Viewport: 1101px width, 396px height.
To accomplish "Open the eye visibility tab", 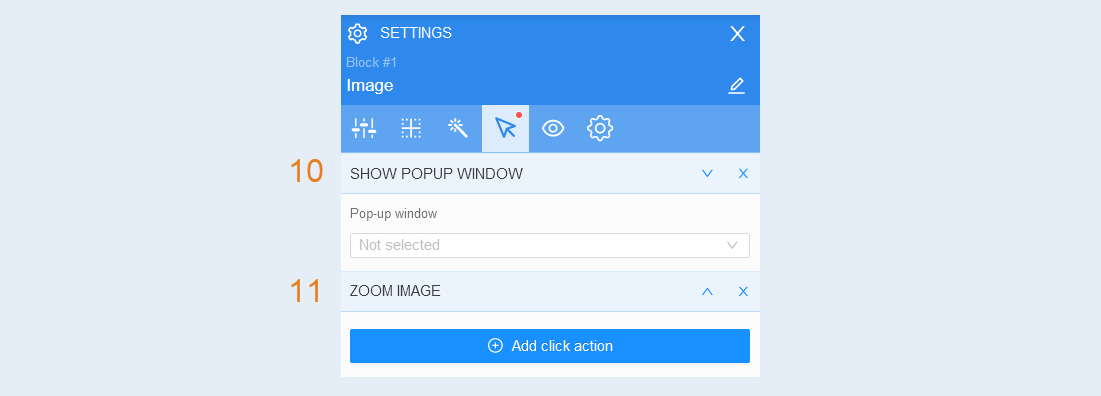I will click(553, 128).
